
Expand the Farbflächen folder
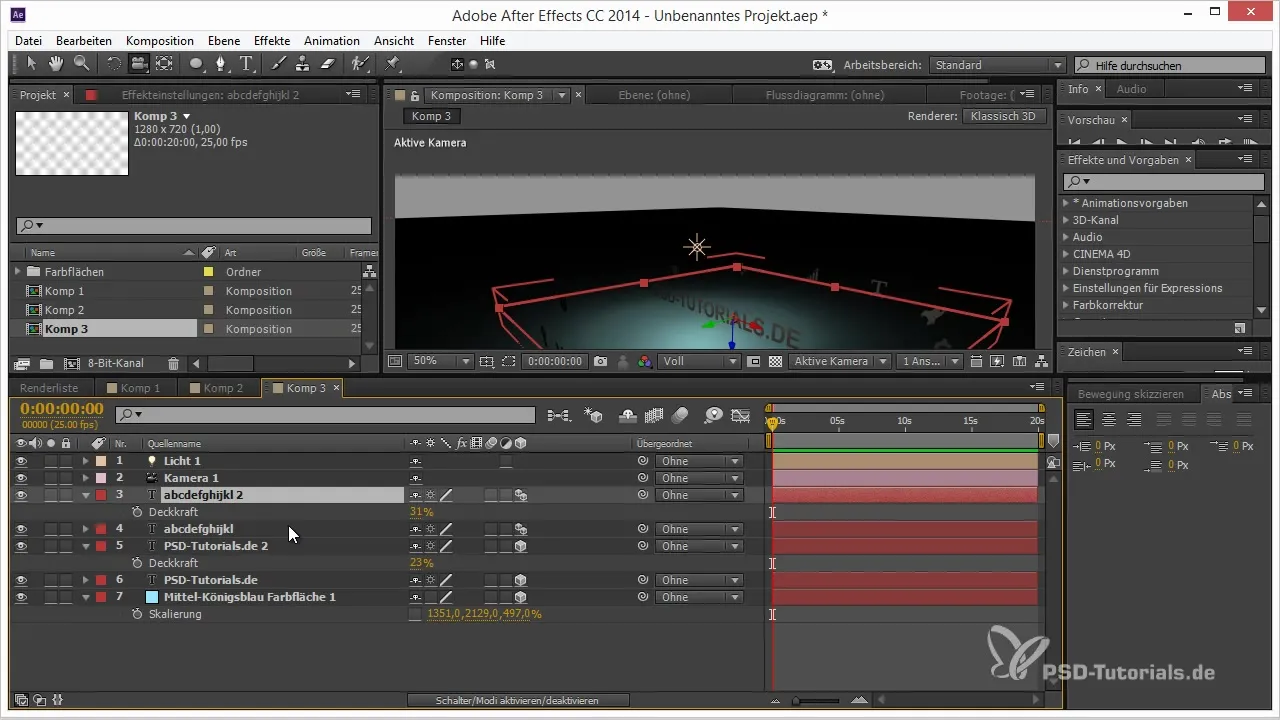coord(17,272)
